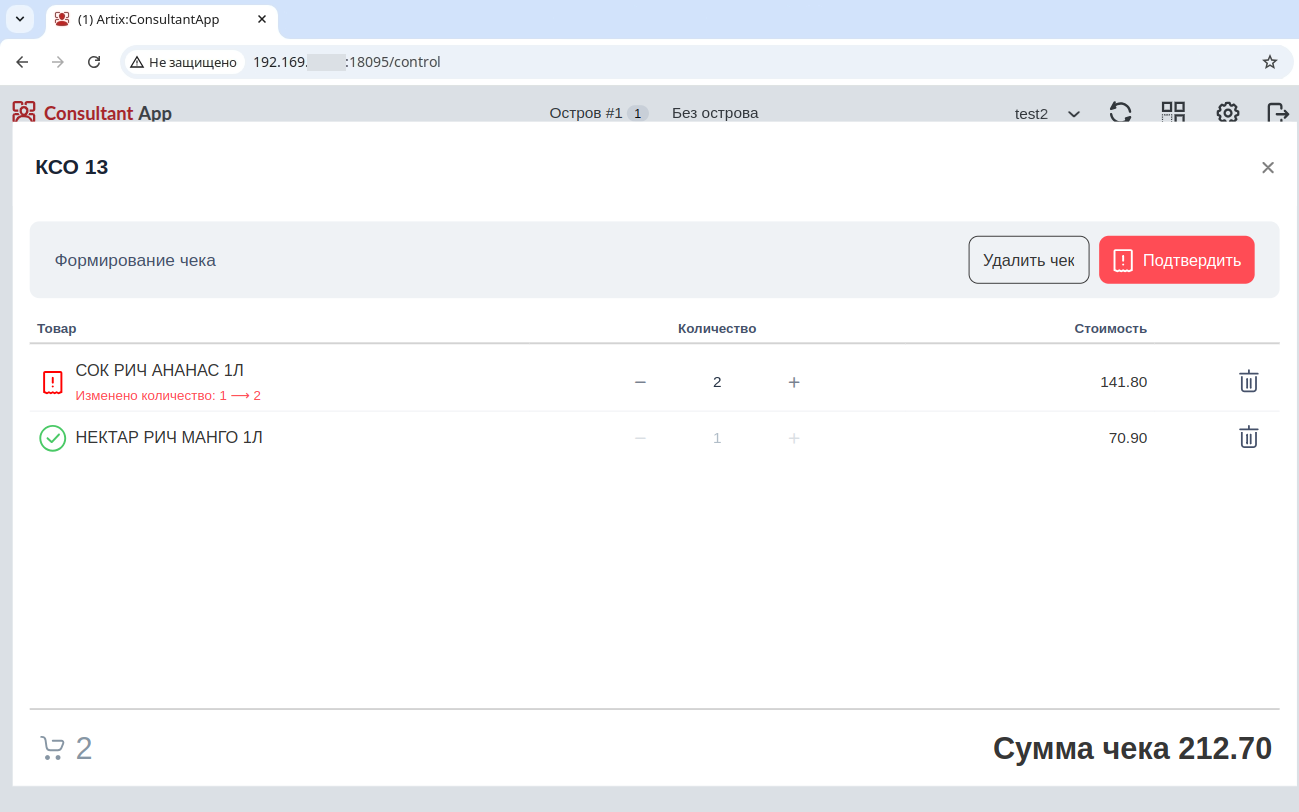Open the QR code scanner icon
Image resolution: width=1299 pixels, height=812 pixels.
click(1173, 112)
